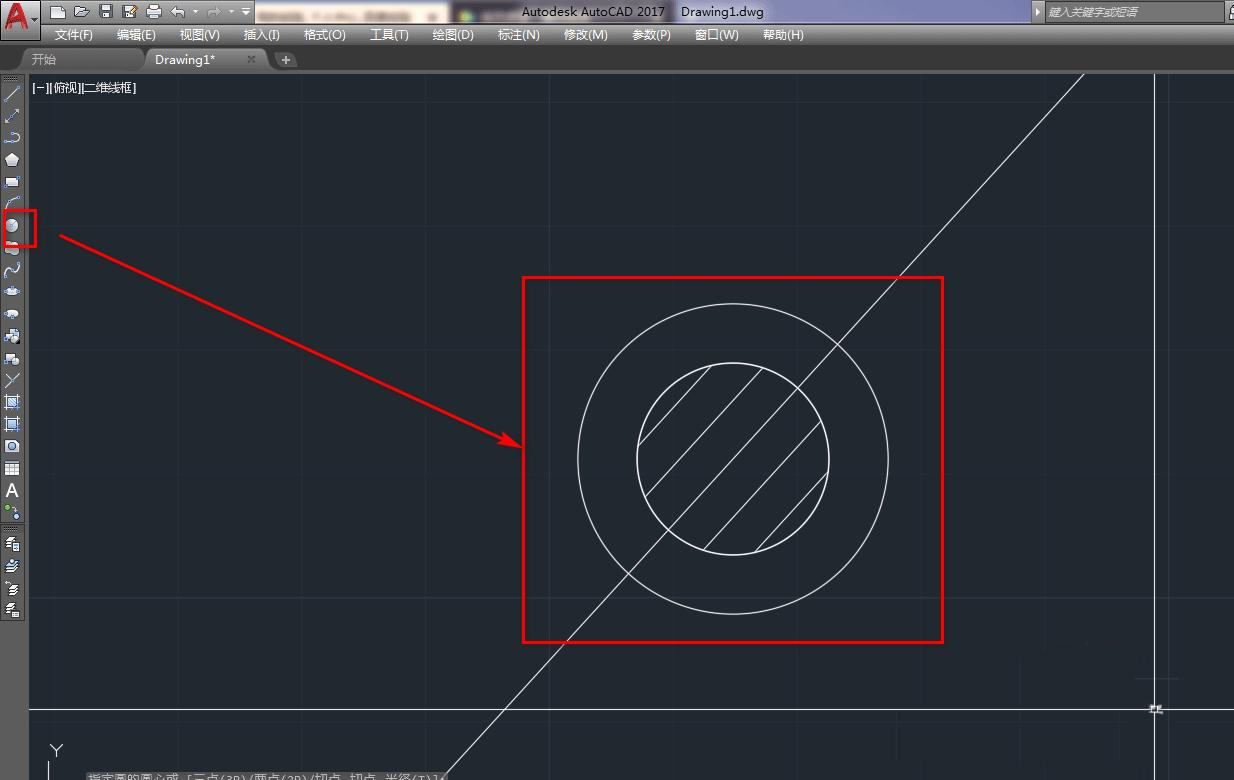Click the Save icon in quick access toolbar

click(x=106, y=12)
